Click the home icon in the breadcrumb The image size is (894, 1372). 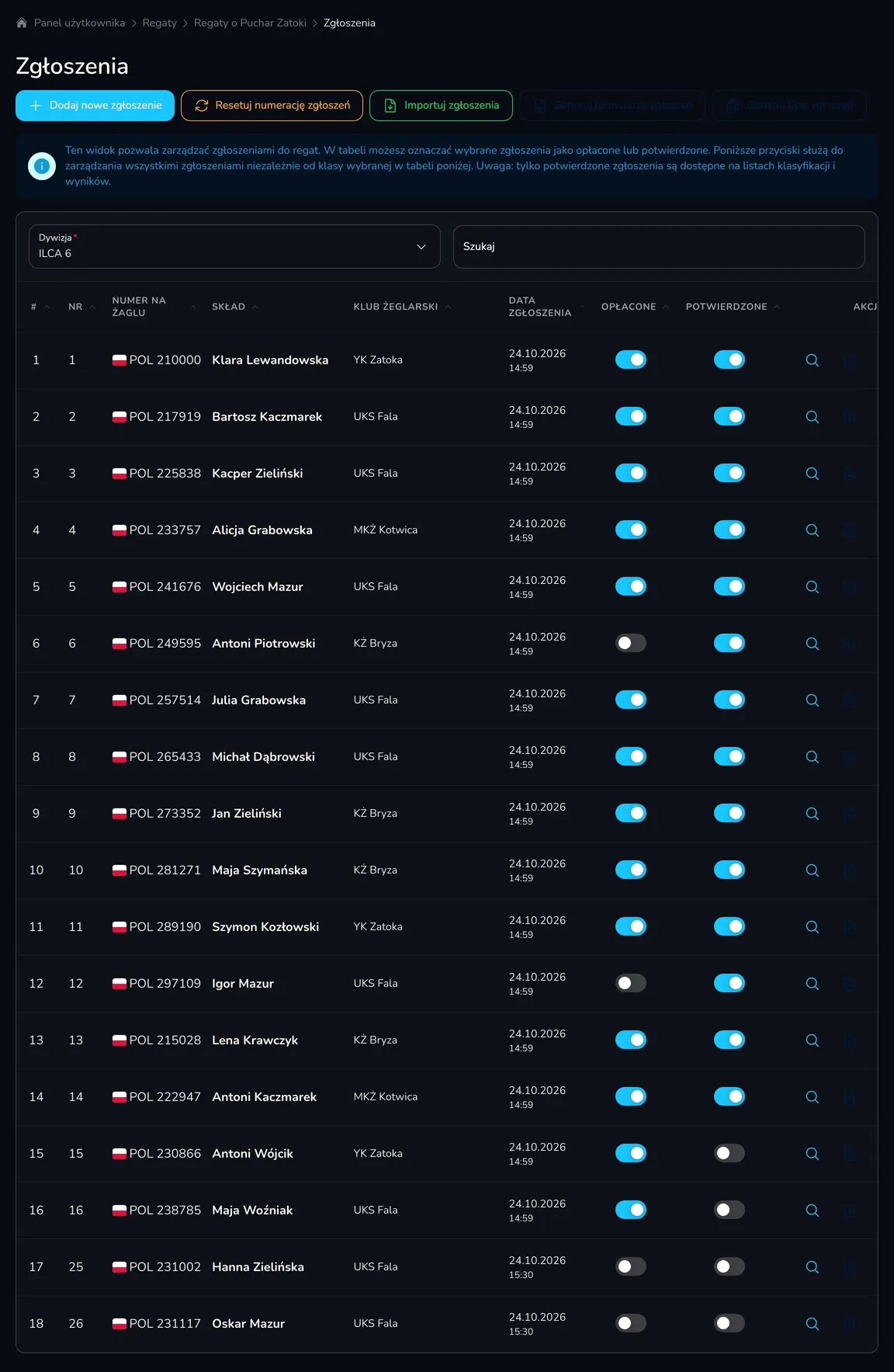pyautogui.click(x=22, y=23)
